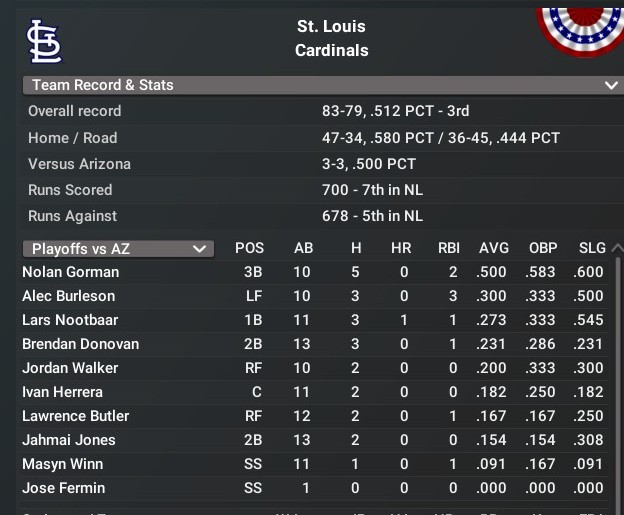
Task: Select Ivan Herrera in the stats table
Action: (x=62, y=392)
